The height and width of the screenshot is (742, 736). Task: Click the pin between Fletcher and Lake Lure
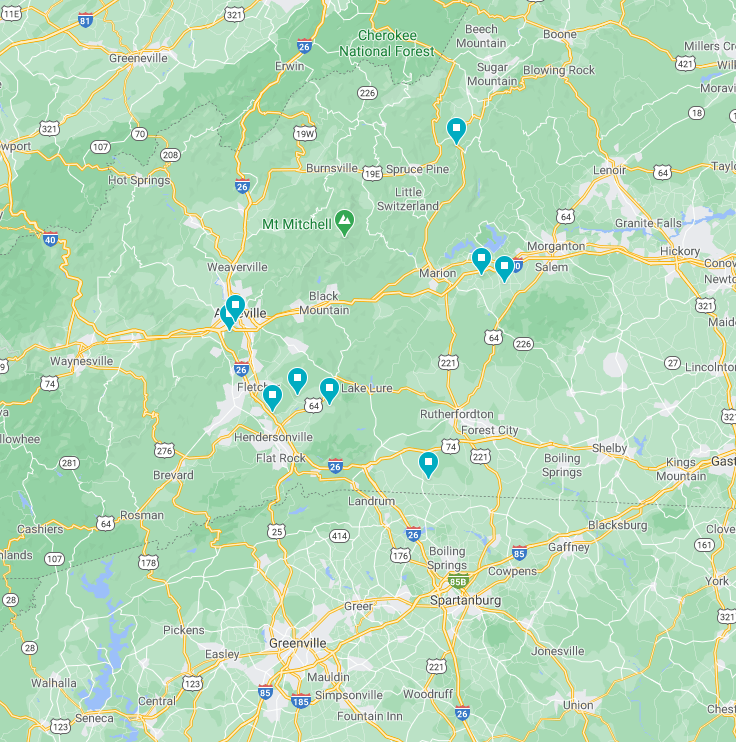point(297,381)
